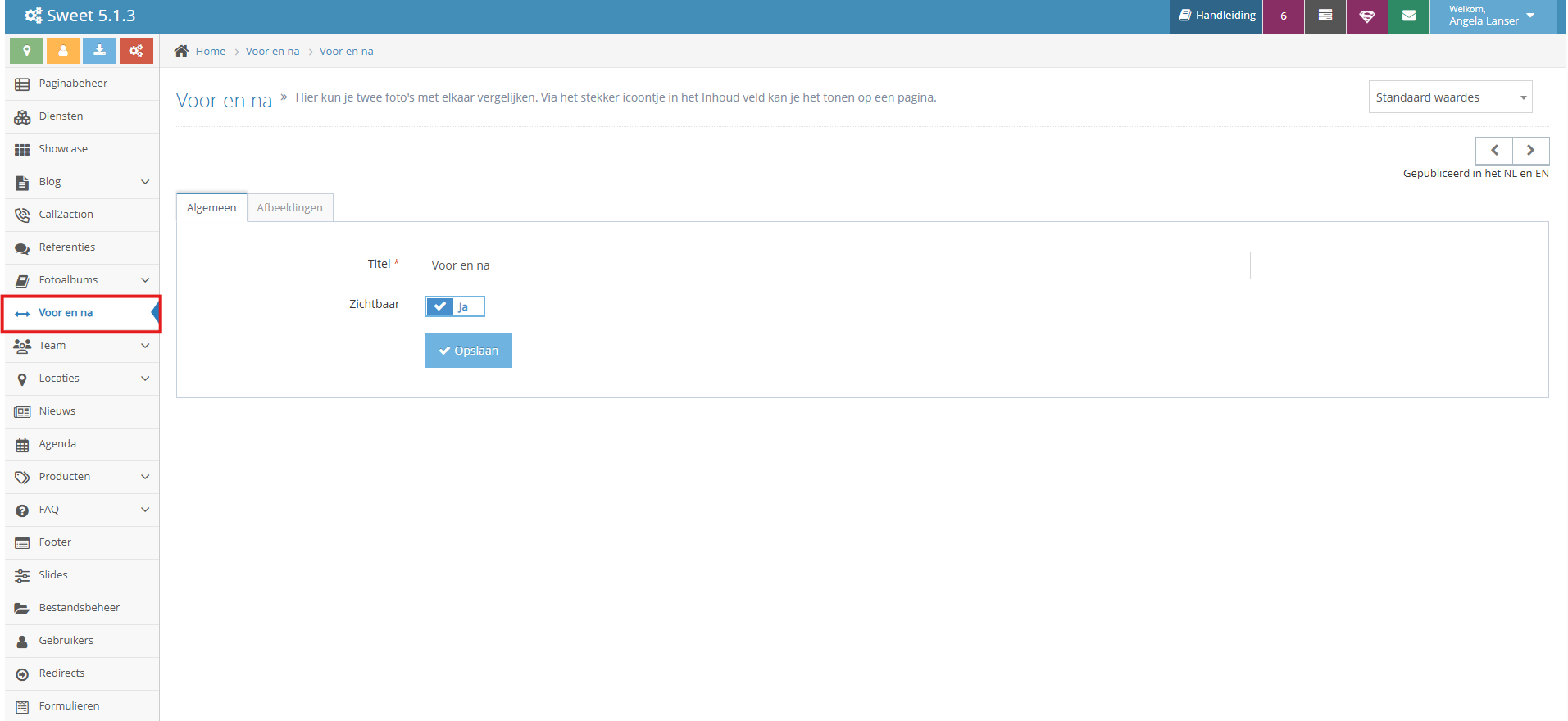Click the diamond icon in top bar
This screenshot has width=1568, height=721.
pyautogui.click(x=1366, y=16)
